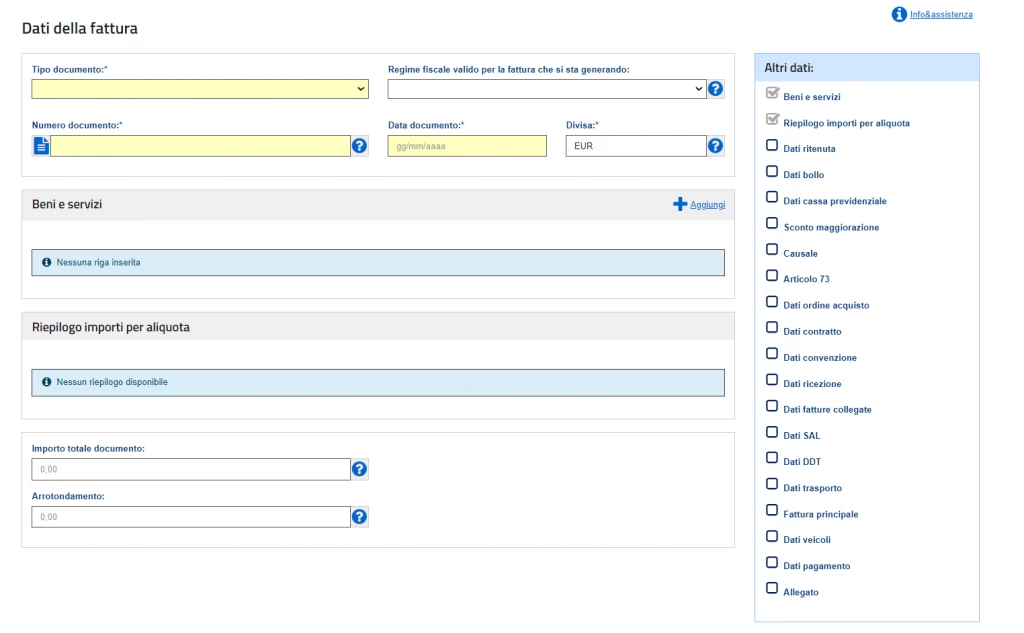The height and width of the screenshot is (633, 1024).
Task: Toggle the Allegato checkbox
Action: (772, 589)
